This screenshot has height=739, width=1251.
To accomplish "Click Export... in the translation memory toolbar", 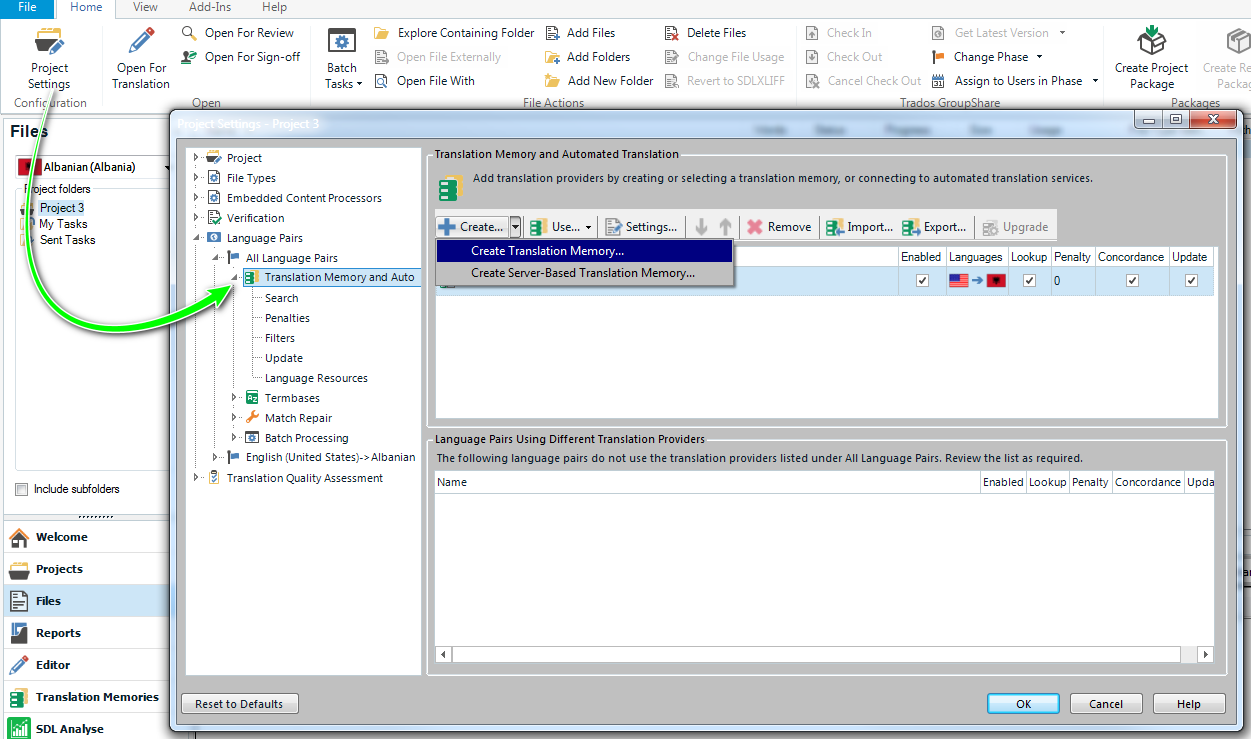I will coord(935,227).
